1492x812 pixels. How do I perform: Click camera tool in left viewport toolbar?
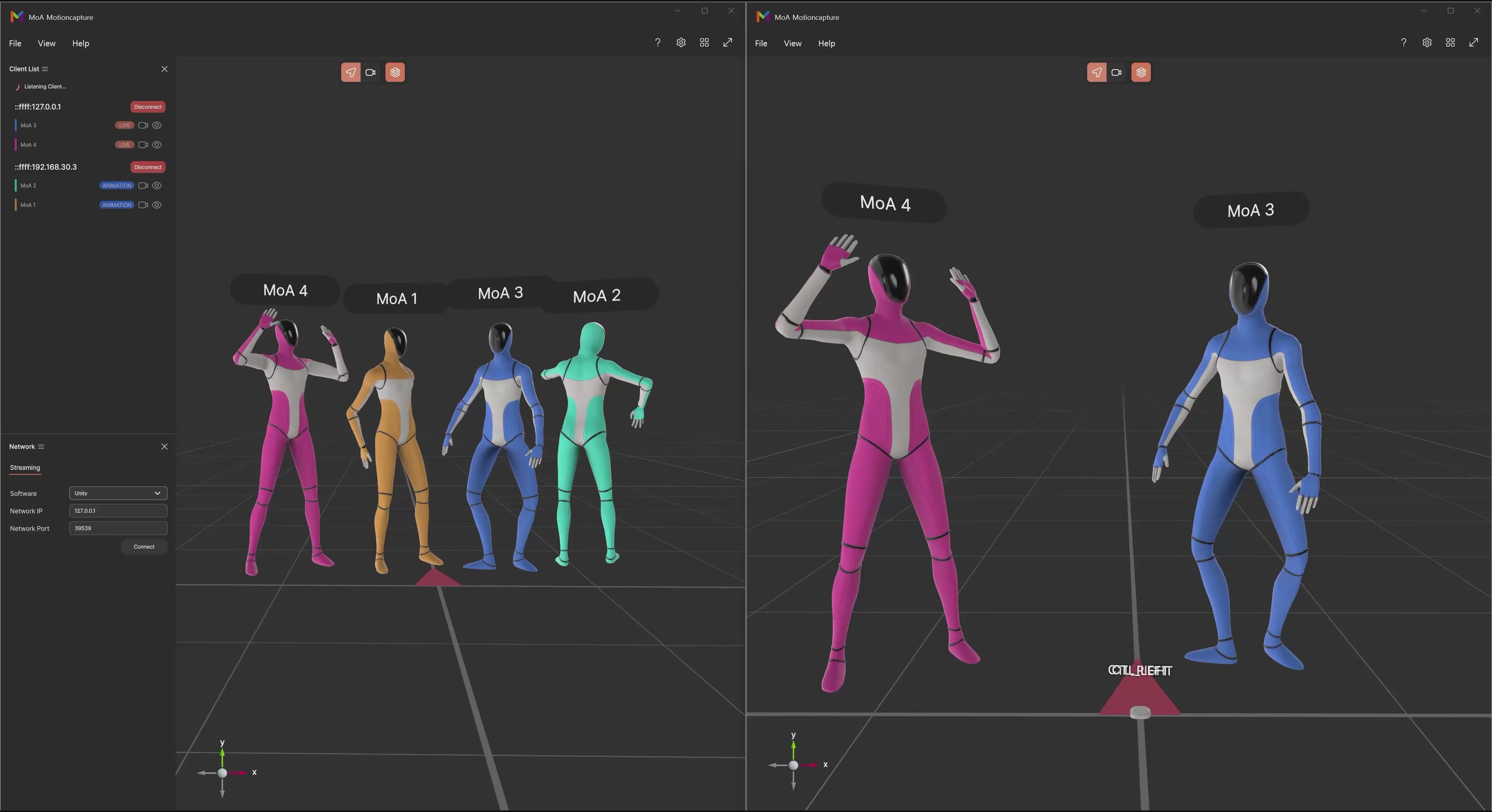tap(371, 72)
